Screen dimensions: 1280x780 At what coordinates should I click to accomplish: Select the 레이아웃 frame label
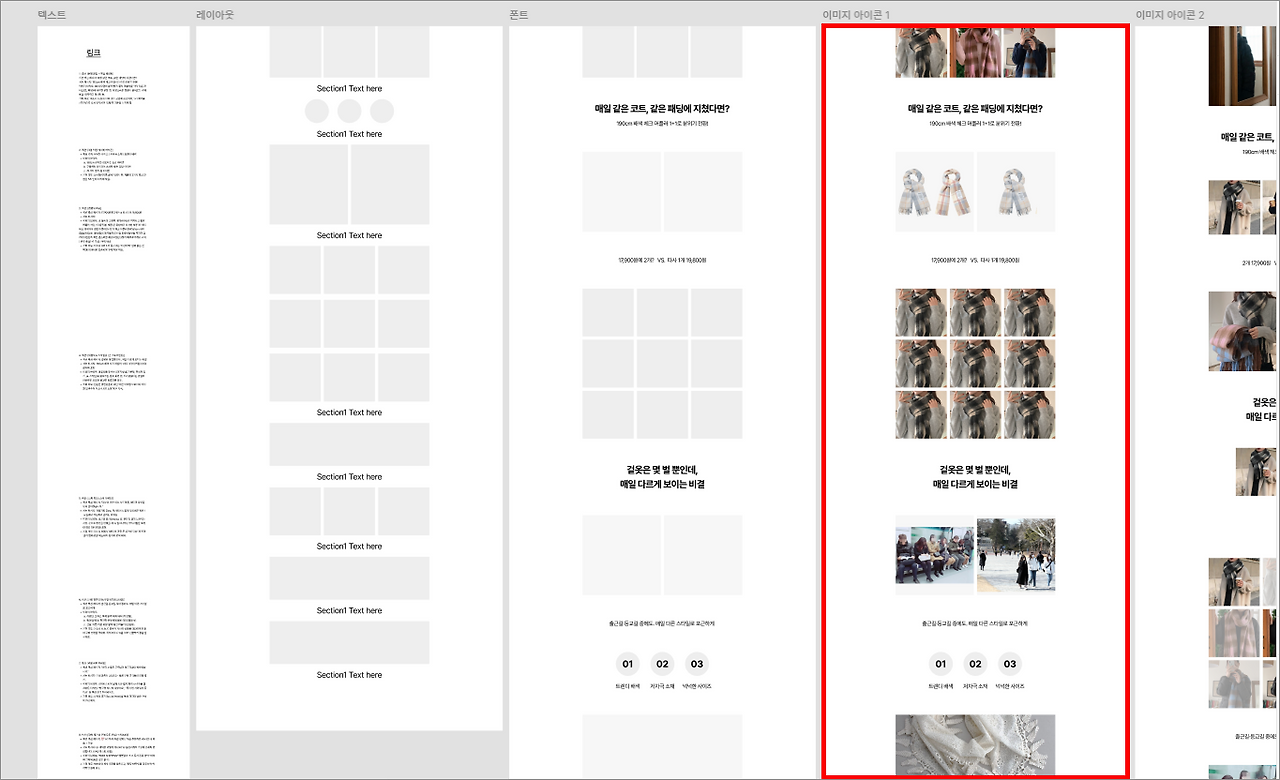(x=215, y=15)
